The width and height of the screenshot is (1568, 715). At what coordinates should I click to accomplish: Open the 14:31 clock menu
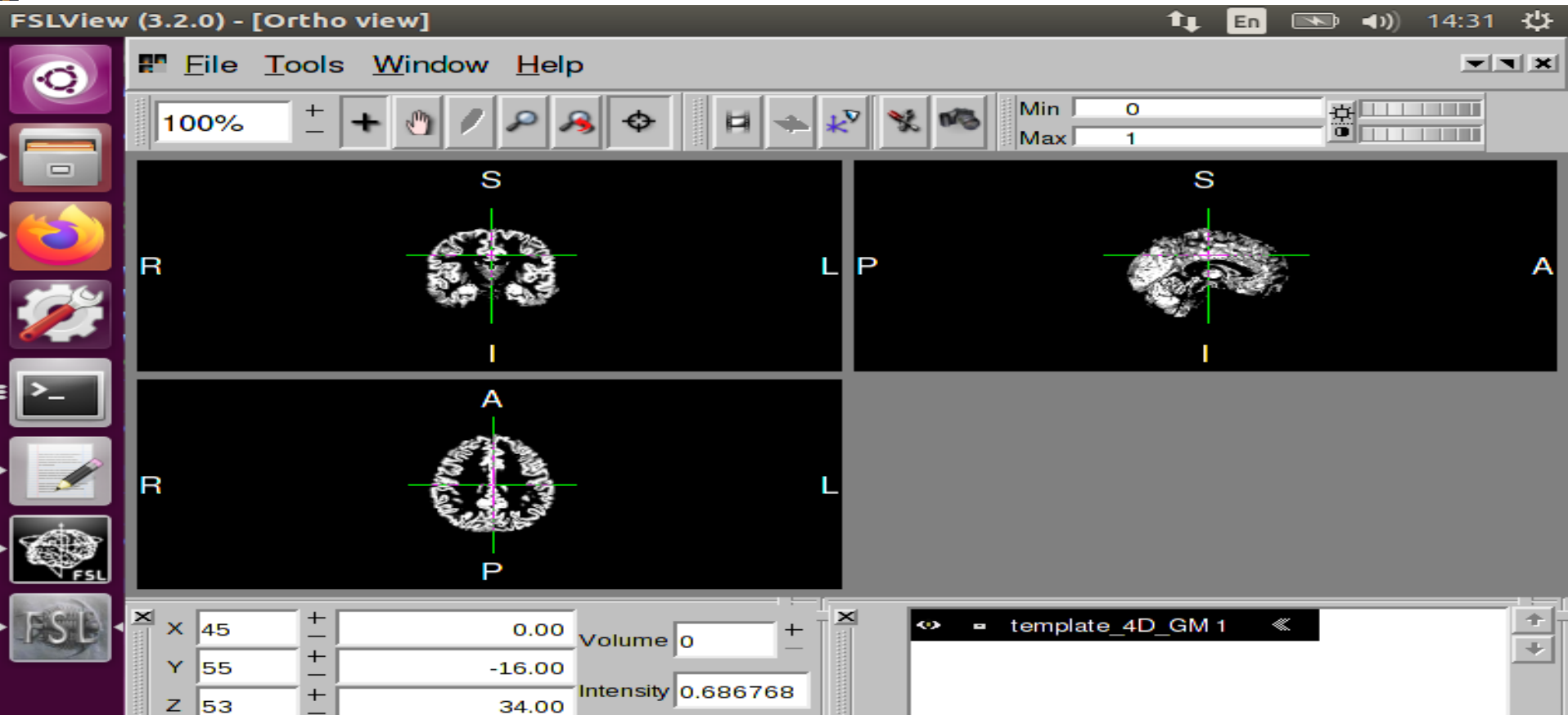coord(1461,20)
